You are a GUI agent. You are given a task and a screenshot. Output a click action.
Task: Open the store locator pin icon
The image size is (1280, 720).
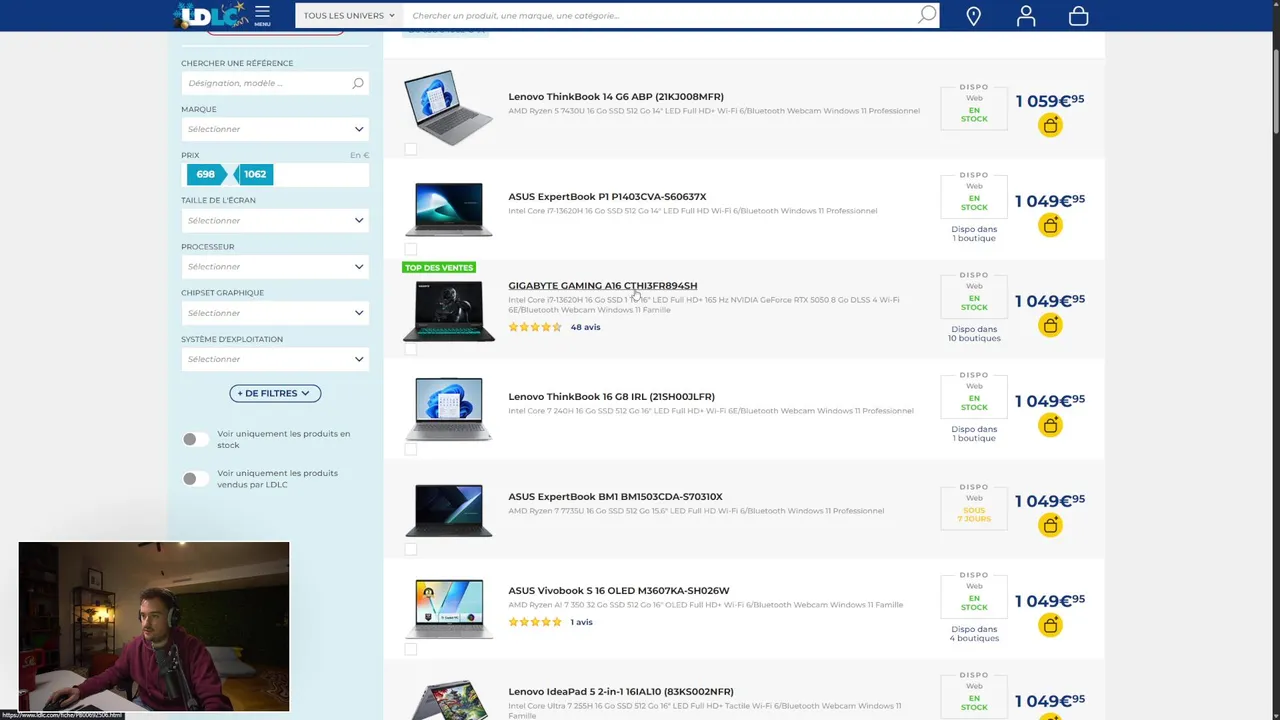click(x=973, y=16)
